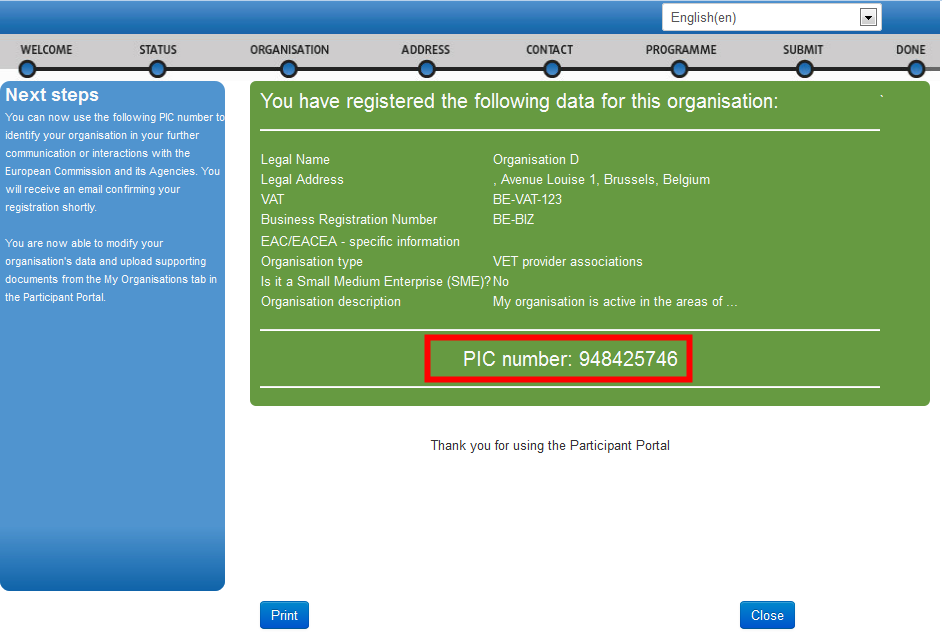Go to the ORGANISATION step
Screen dimensions: 942x635
click(290, 50)
